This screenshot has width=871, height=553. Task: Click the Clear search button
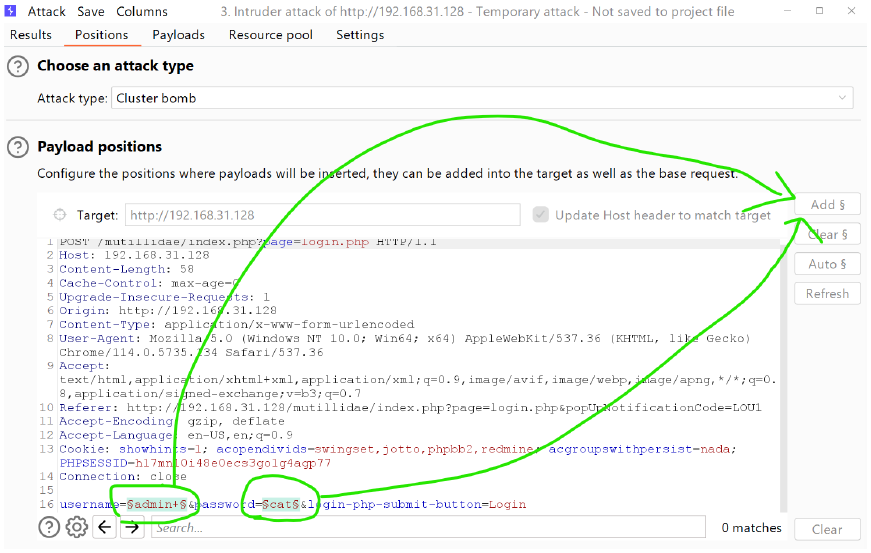point(827,529)
